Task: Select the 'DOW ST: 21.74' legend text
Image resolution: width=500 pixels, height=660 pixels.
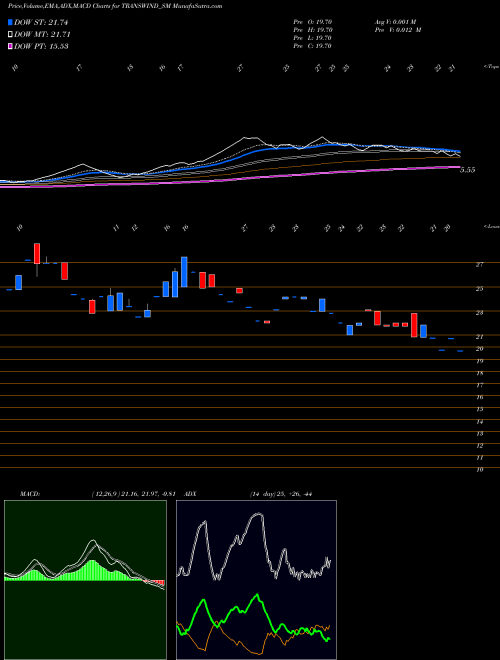Action: [41, 22]
